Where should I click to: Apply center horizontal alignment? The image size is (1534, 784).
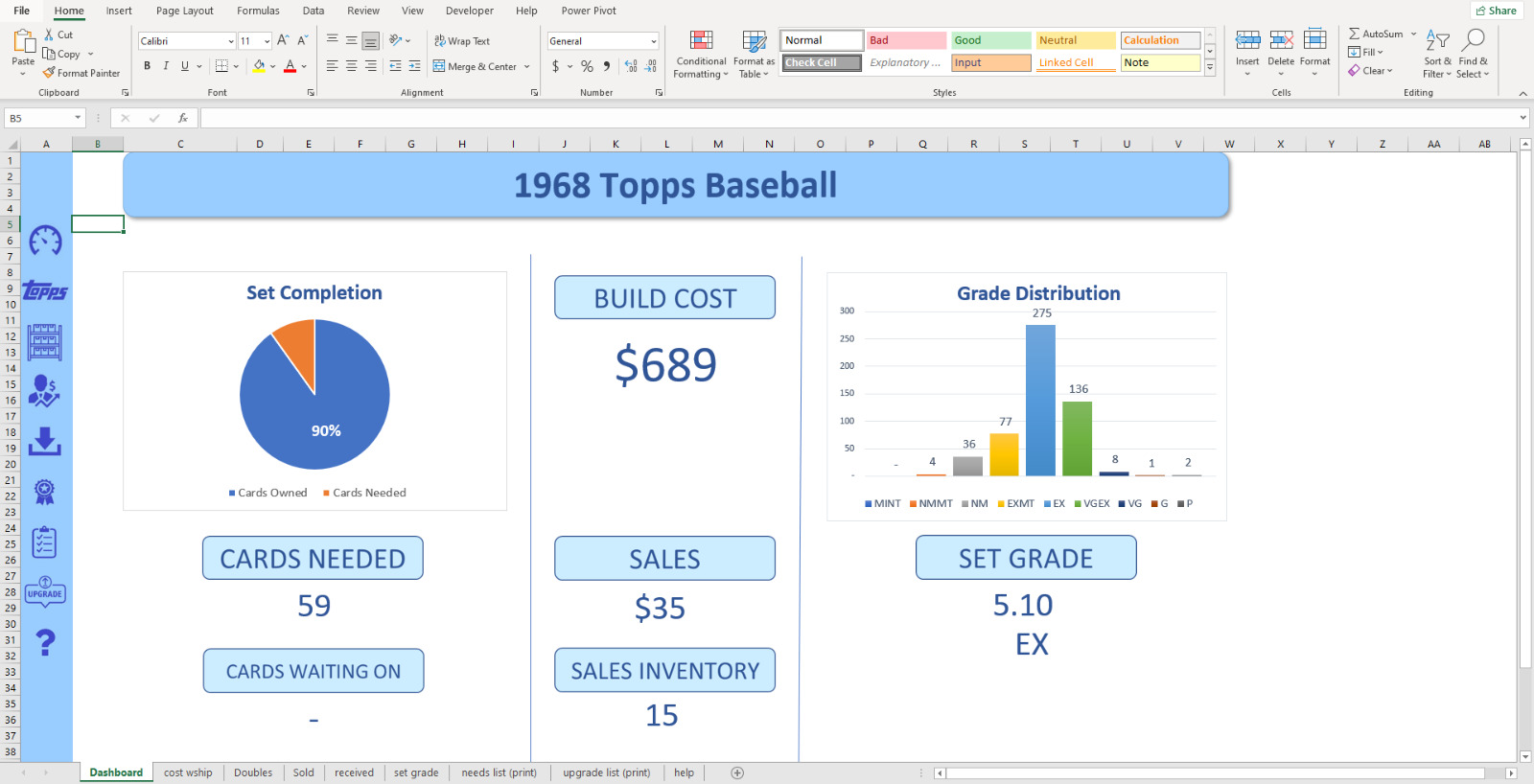tap(351, 66)
